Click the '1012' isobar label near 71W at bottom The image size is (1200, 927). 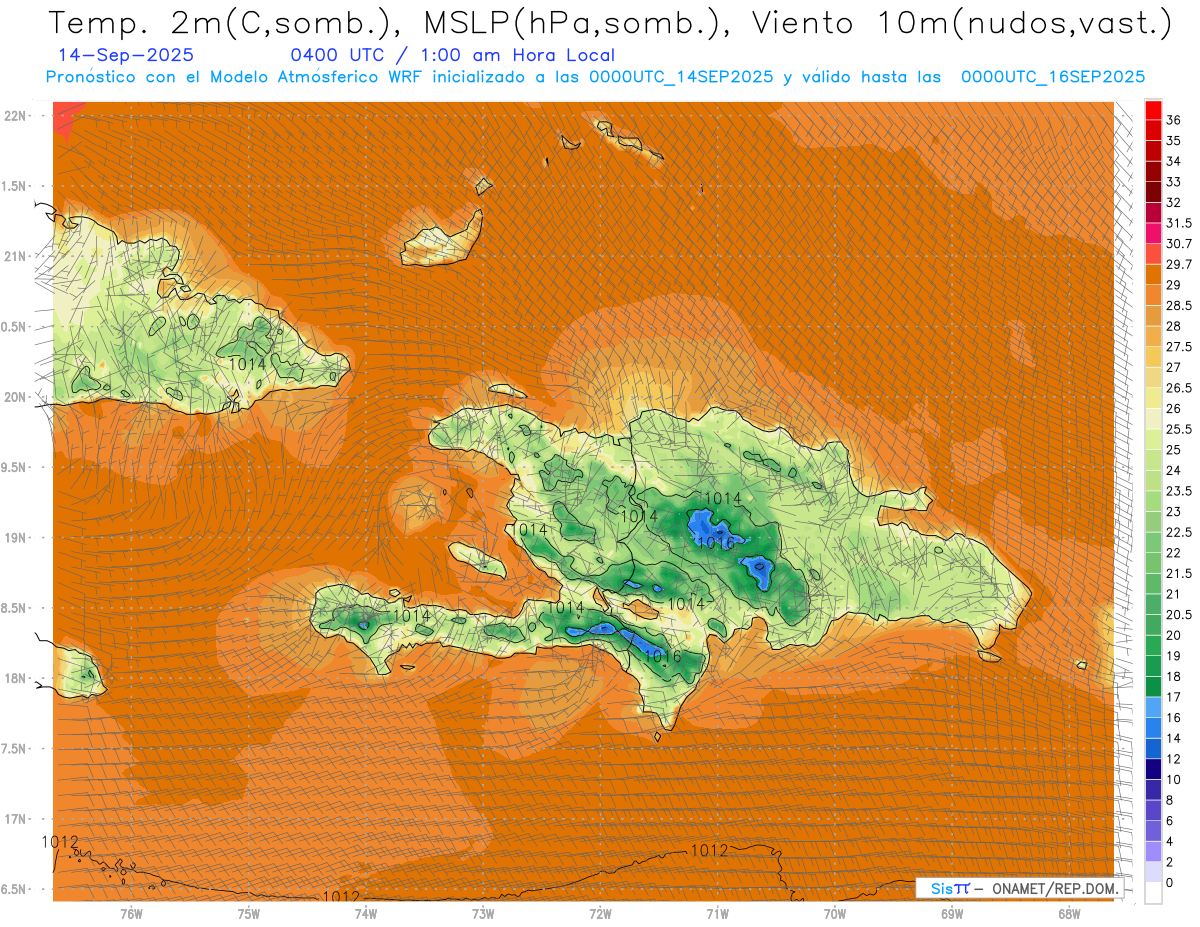click(x=709, y=851)
